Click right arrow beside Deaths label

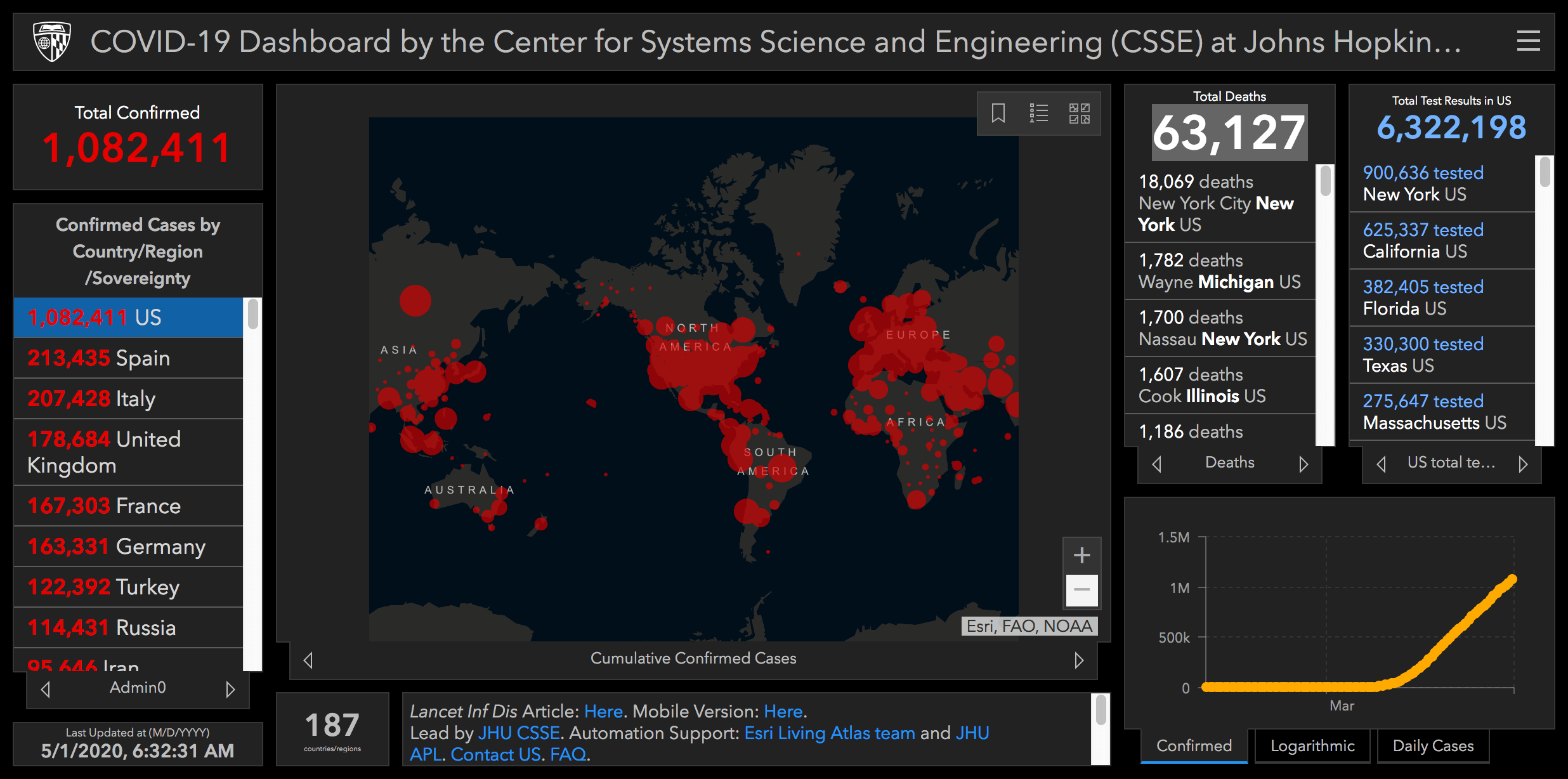pyautogui.click(x=1303, y=464)
